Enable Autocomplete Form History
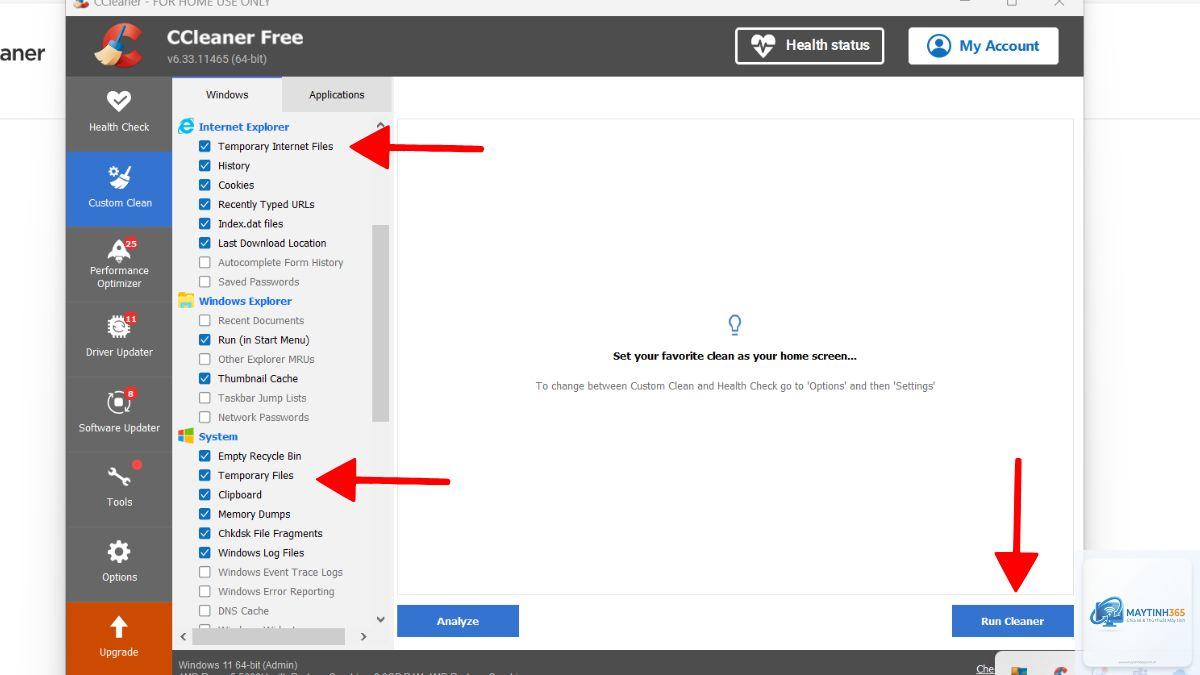Screen dimensions: 1200x675 [205, 263]
